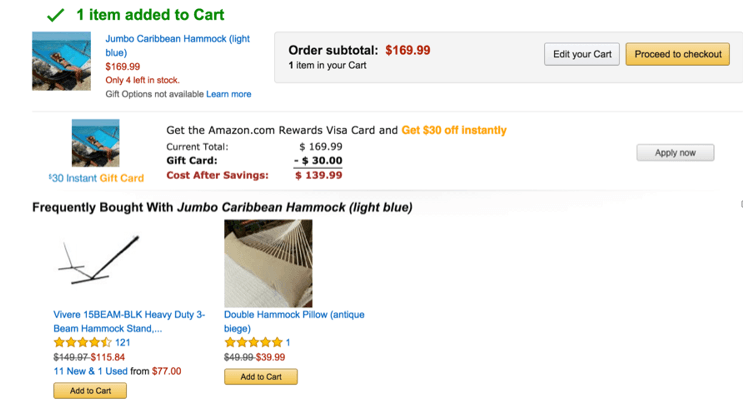Click Learn more about gift options

pyautogui.click(x=228, y=94)
